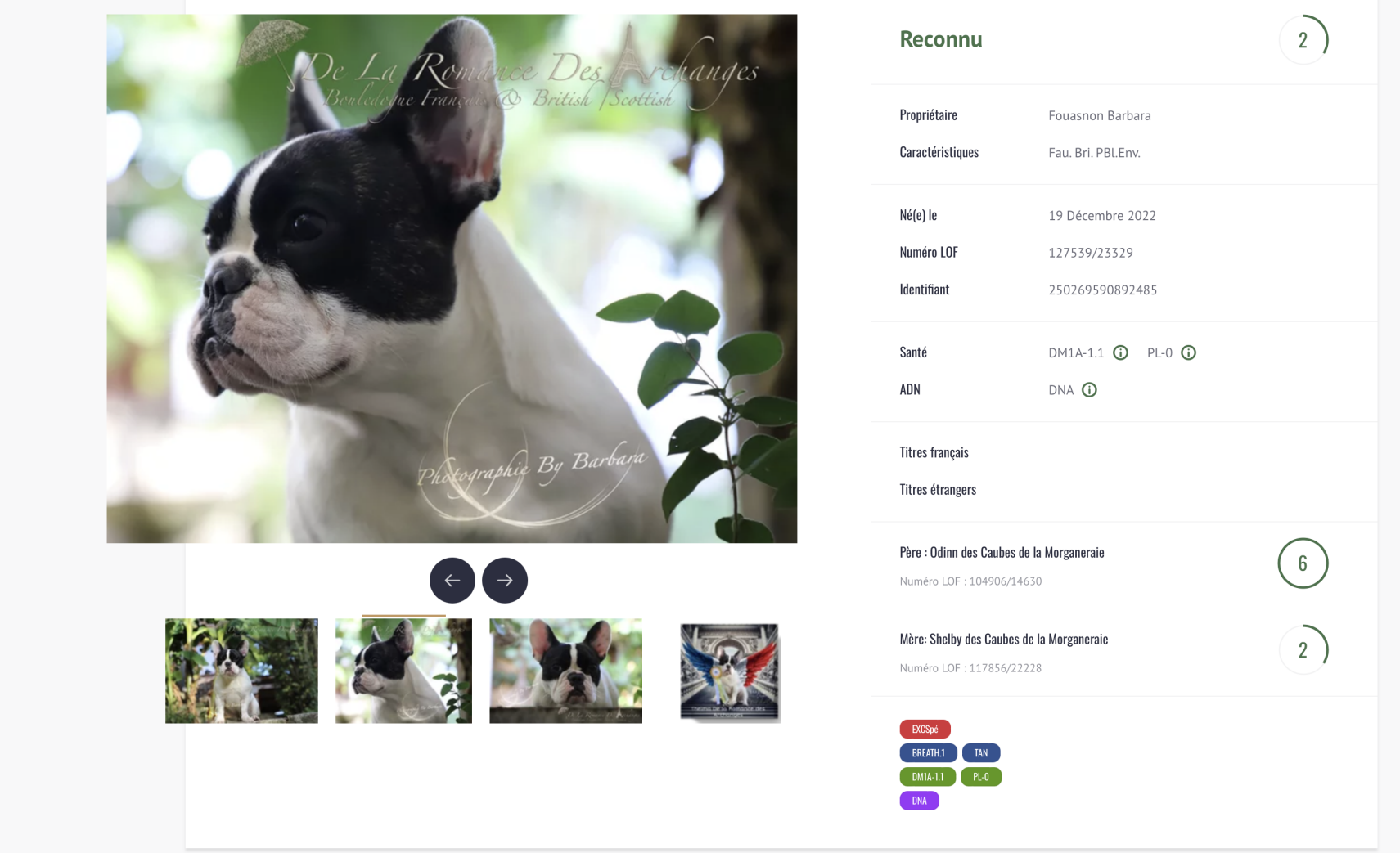Select the fourth thumbnail with flag wings
Viewport: 1400px width, 853px height.
[729, 671]
